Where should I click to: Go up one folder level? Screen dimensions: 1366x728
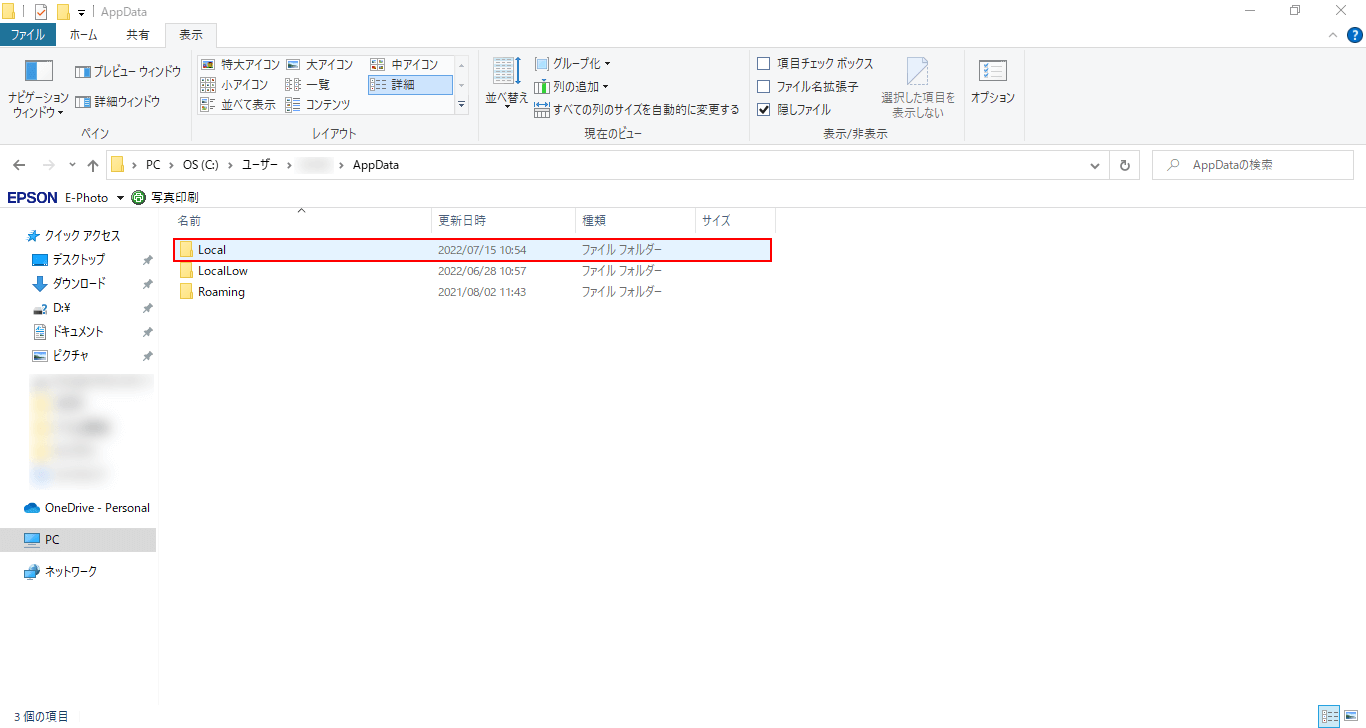coord(93,165)
